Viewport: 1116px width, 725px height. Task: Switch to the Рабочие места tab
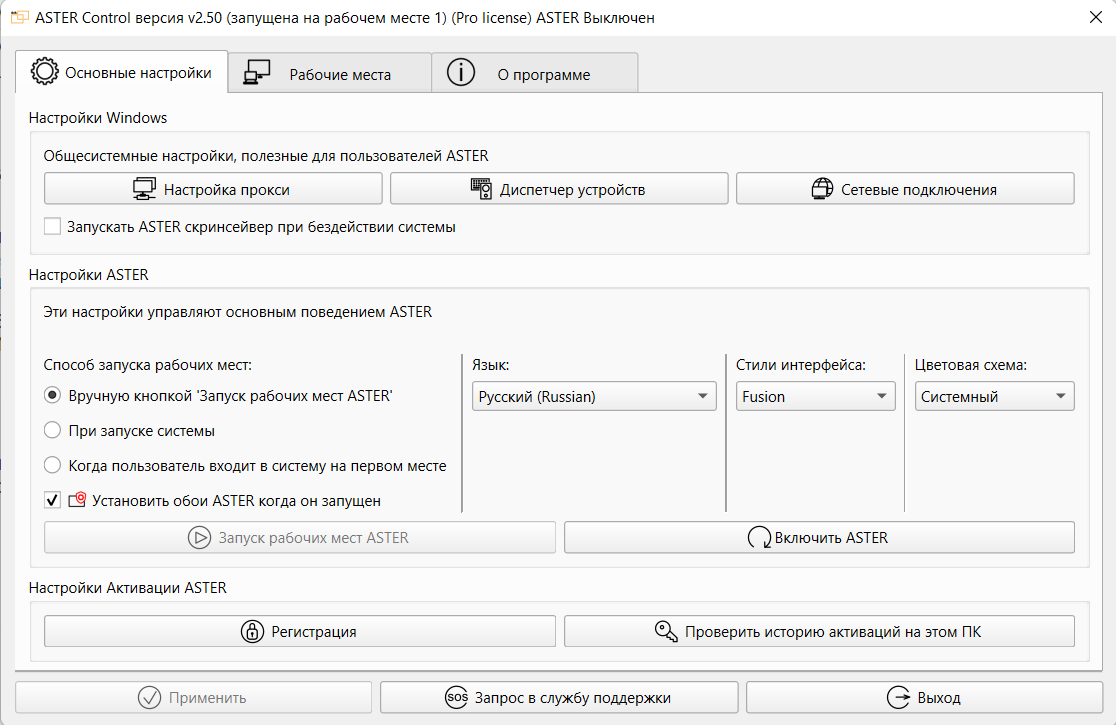click(330, 73)
